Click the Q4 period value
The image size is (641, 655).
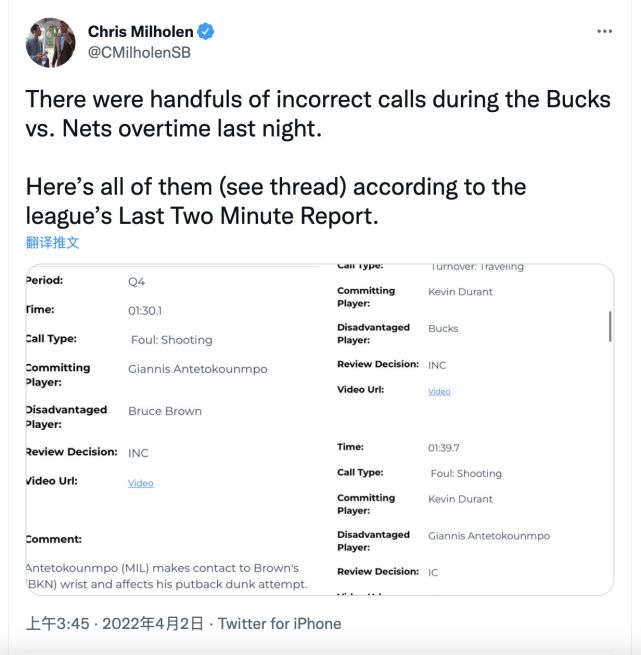(x=136, y=281)
